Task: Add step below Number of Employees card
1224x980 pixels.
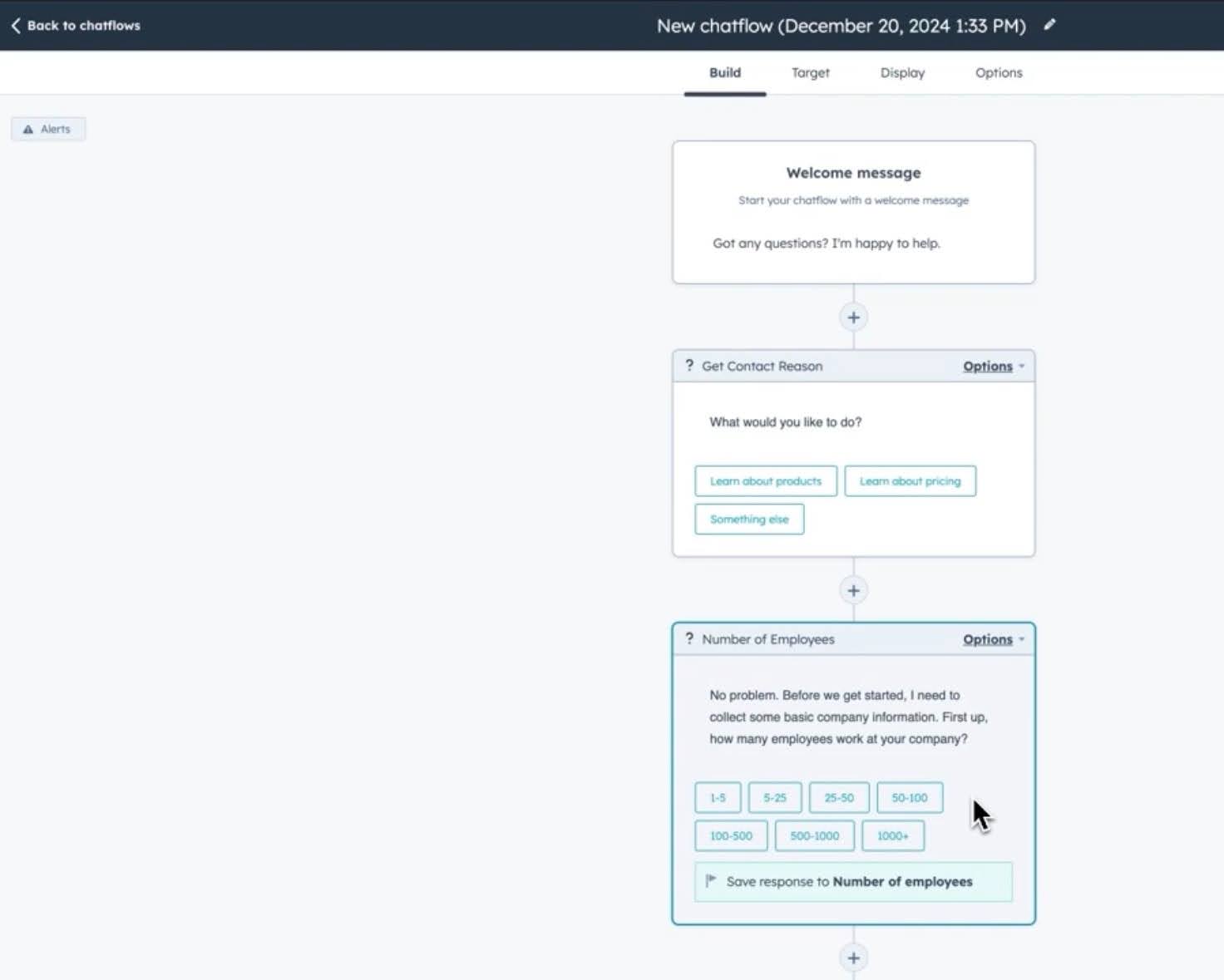Action: (x=853, y=958)
